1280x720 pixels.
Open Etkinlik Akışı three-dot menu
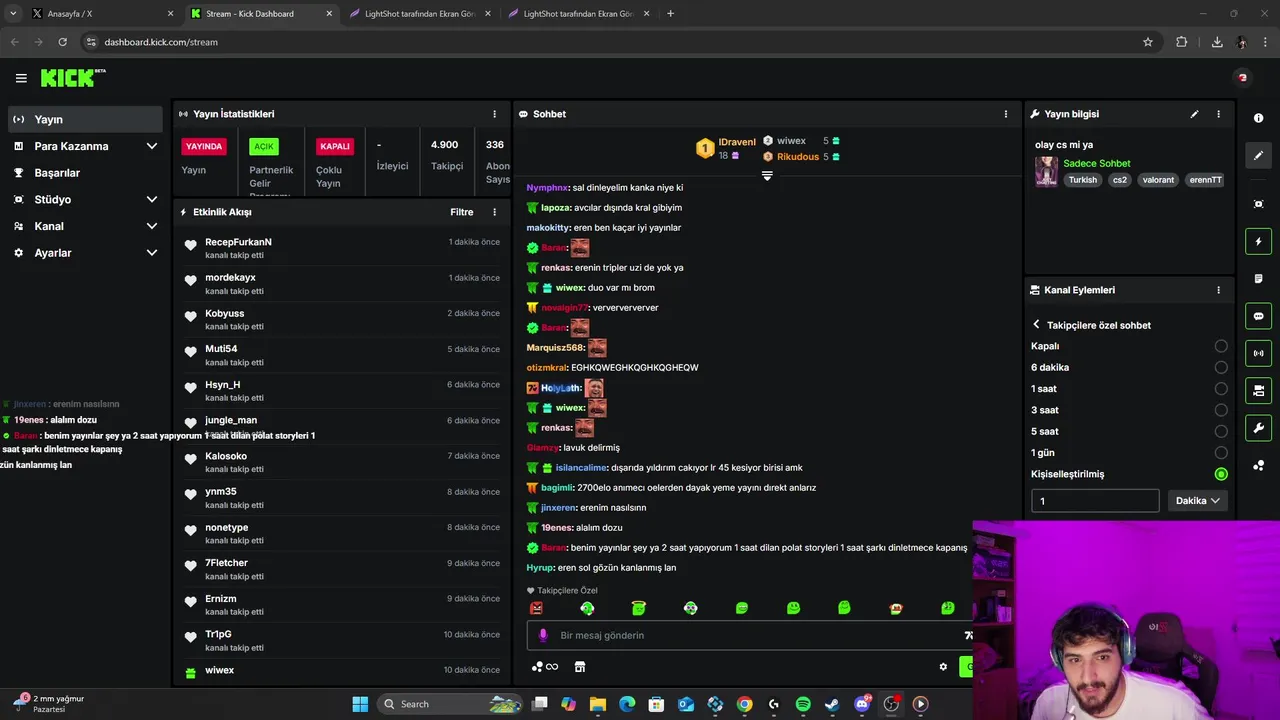click(x=494, y=212)
